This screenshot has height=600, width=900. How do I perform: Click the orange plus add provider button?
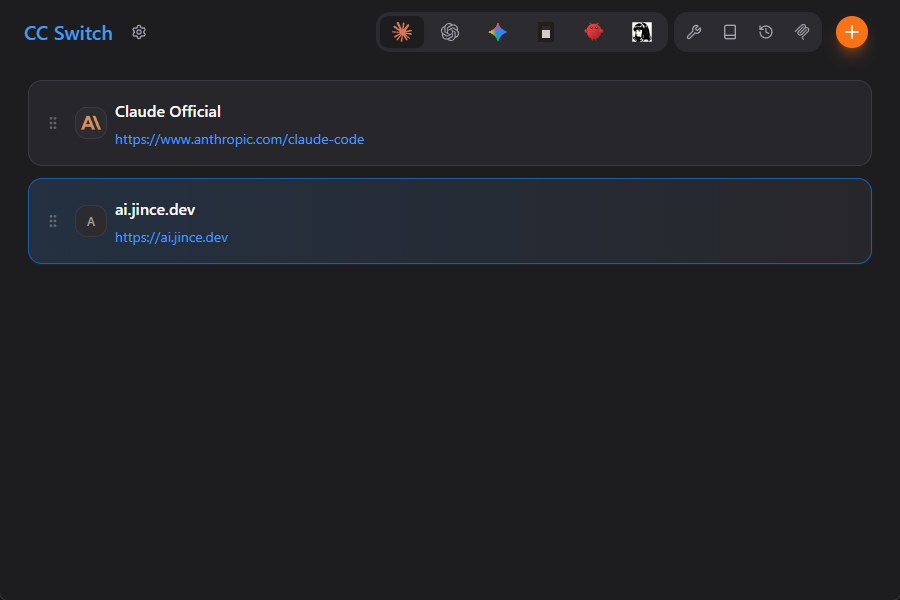click(x=852, y=32)
